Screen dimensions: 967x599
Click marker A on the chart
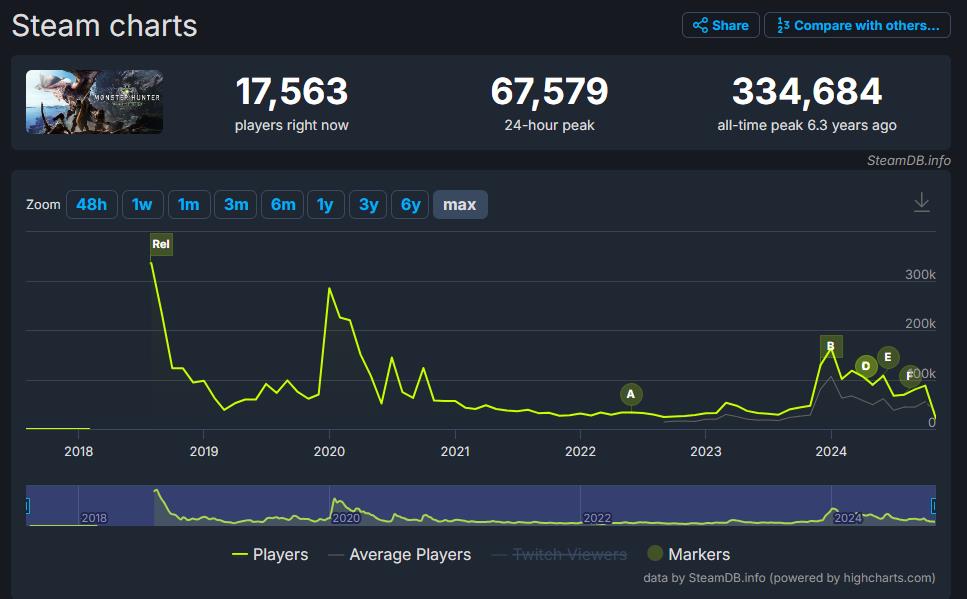pos(631,394)
